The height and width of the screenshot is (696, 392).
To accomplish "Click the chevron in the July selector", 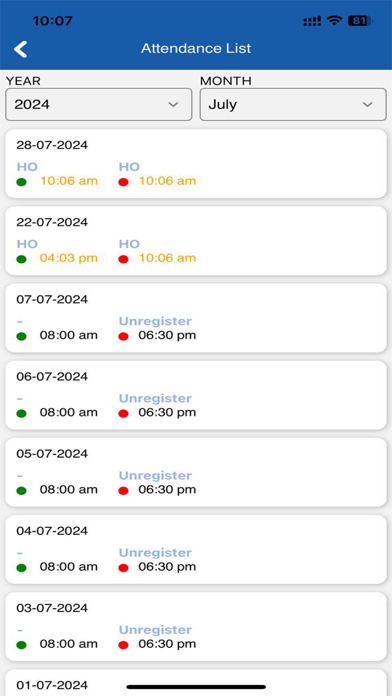I will 367,105.
